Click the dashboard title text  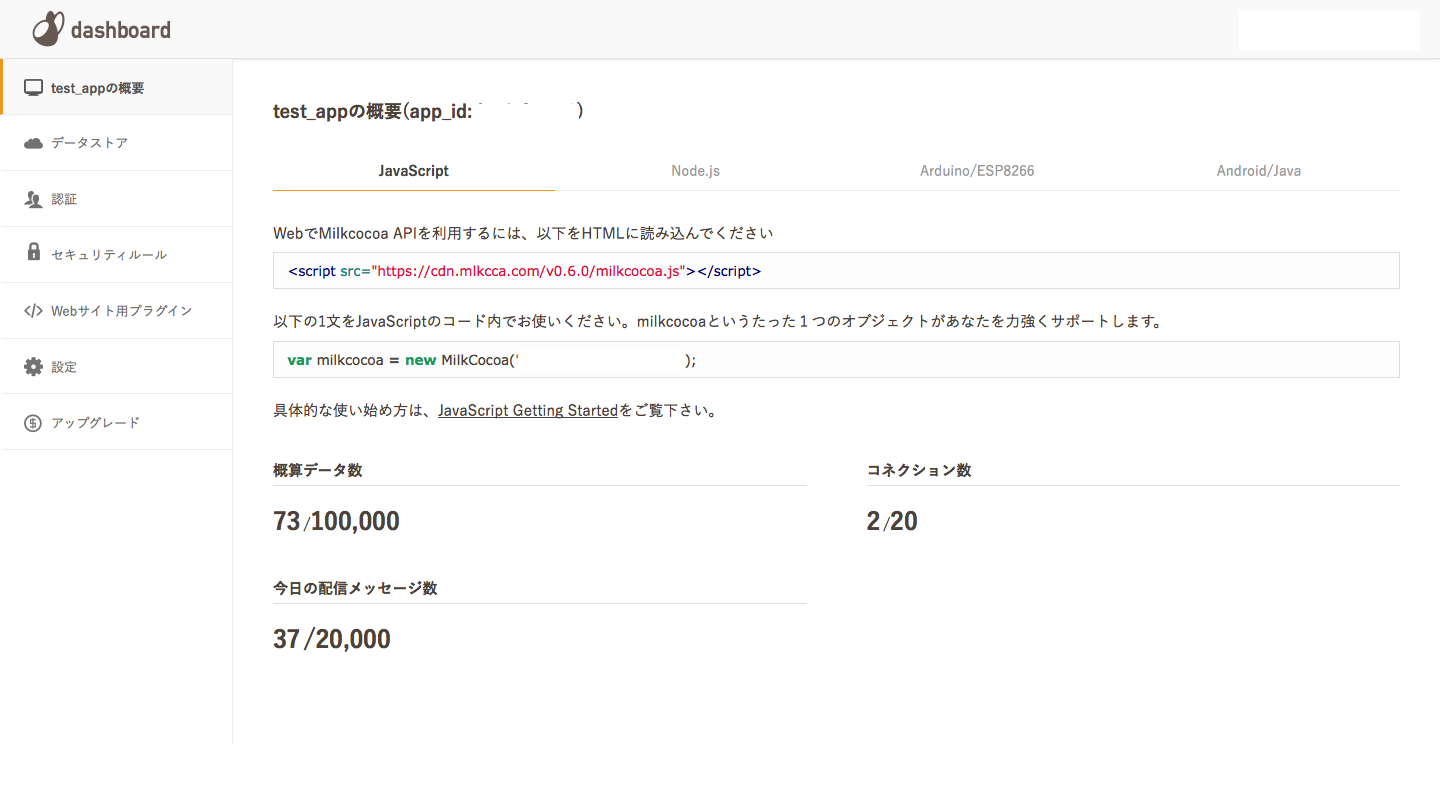point(121,30)
